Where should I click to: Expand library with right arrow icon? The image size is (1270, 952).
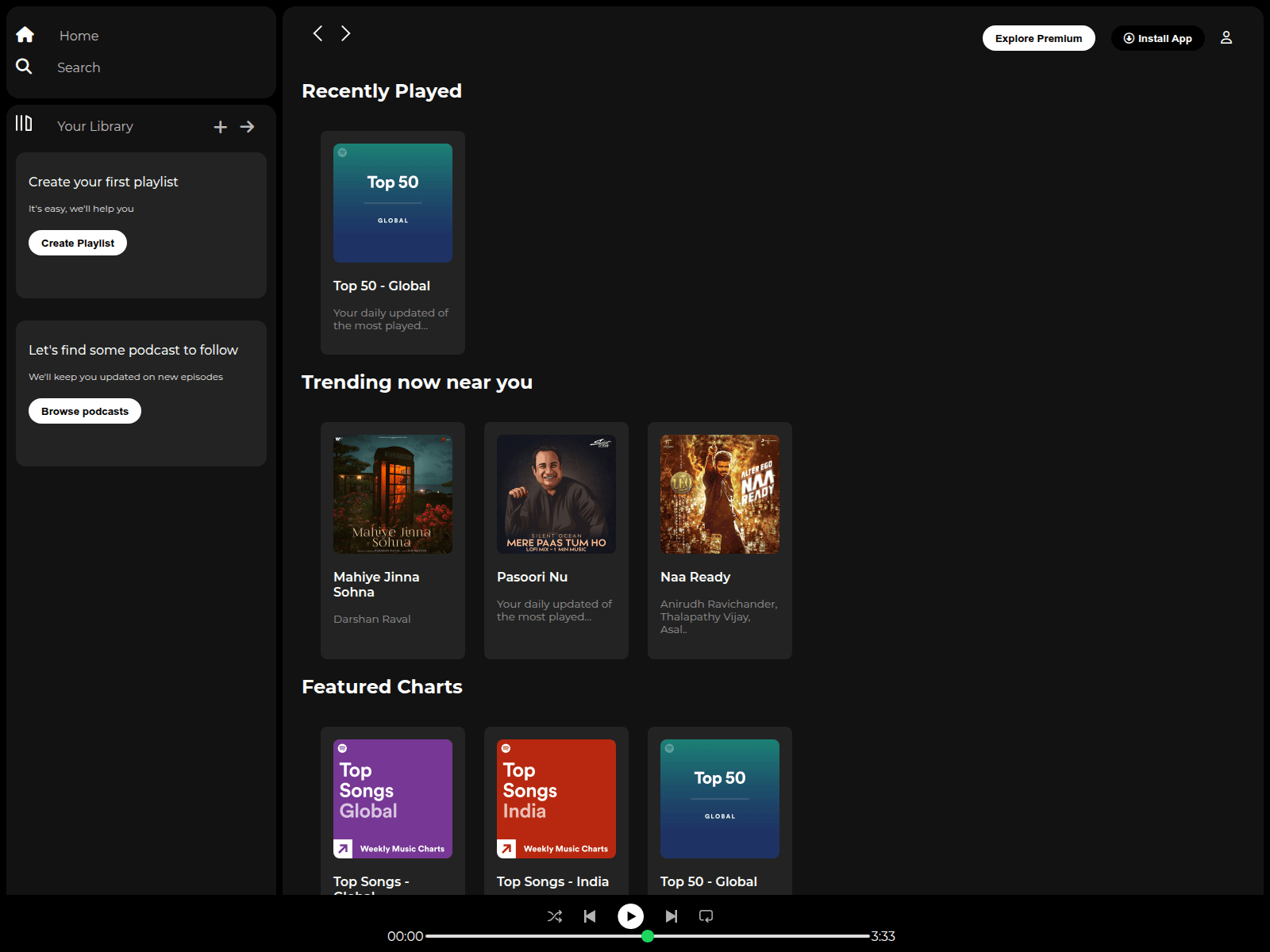pos(248,127)
